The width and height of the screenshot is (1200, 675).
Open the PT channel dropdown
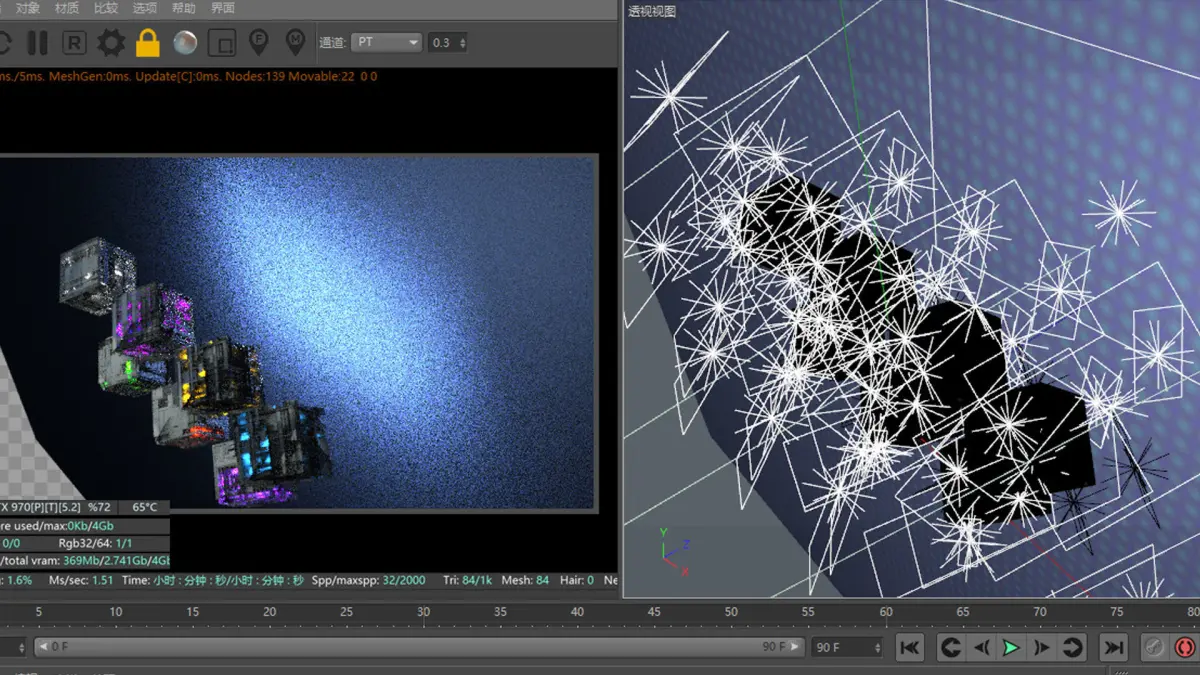(x=387, y=43)
